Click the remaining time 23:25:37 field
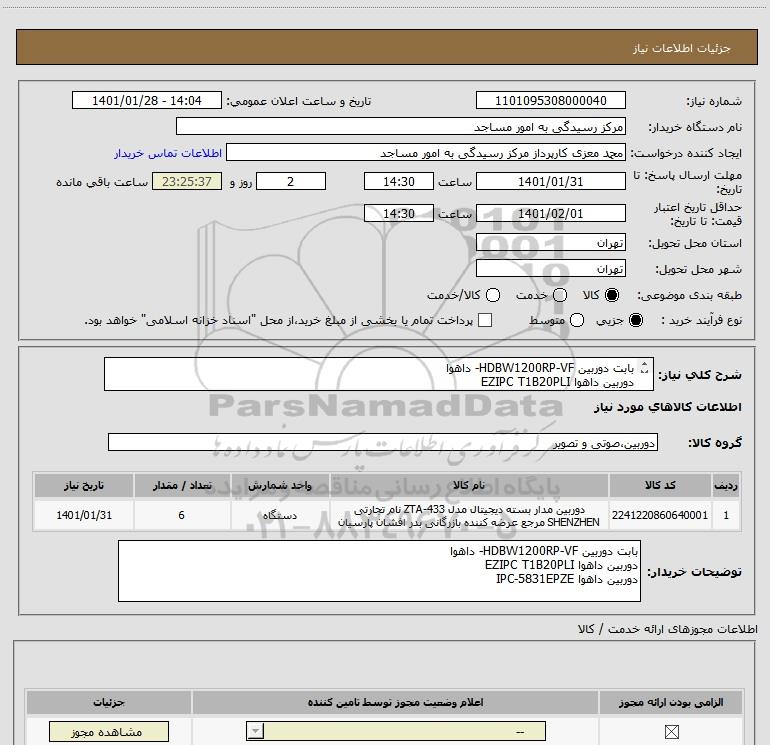This screenshot has width=770, height=745. pos(187,181)
